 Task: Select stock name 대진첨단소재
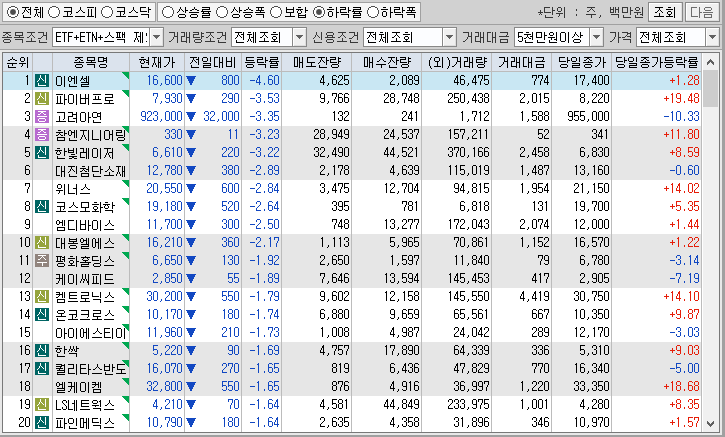pyautogui.click(x=91, y=171)
